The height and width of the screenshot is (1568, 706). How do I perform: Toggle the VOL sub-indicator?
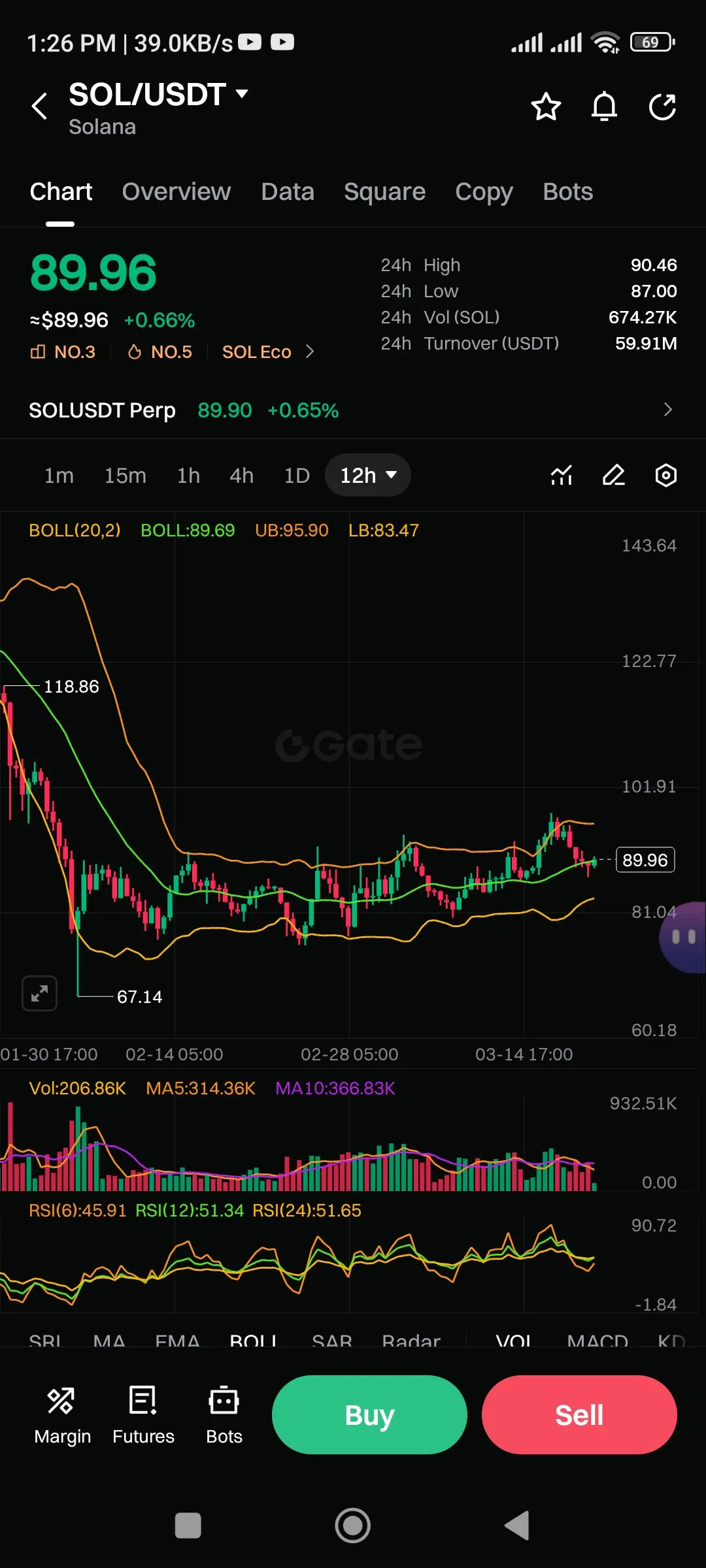(x=513, y=1341)
